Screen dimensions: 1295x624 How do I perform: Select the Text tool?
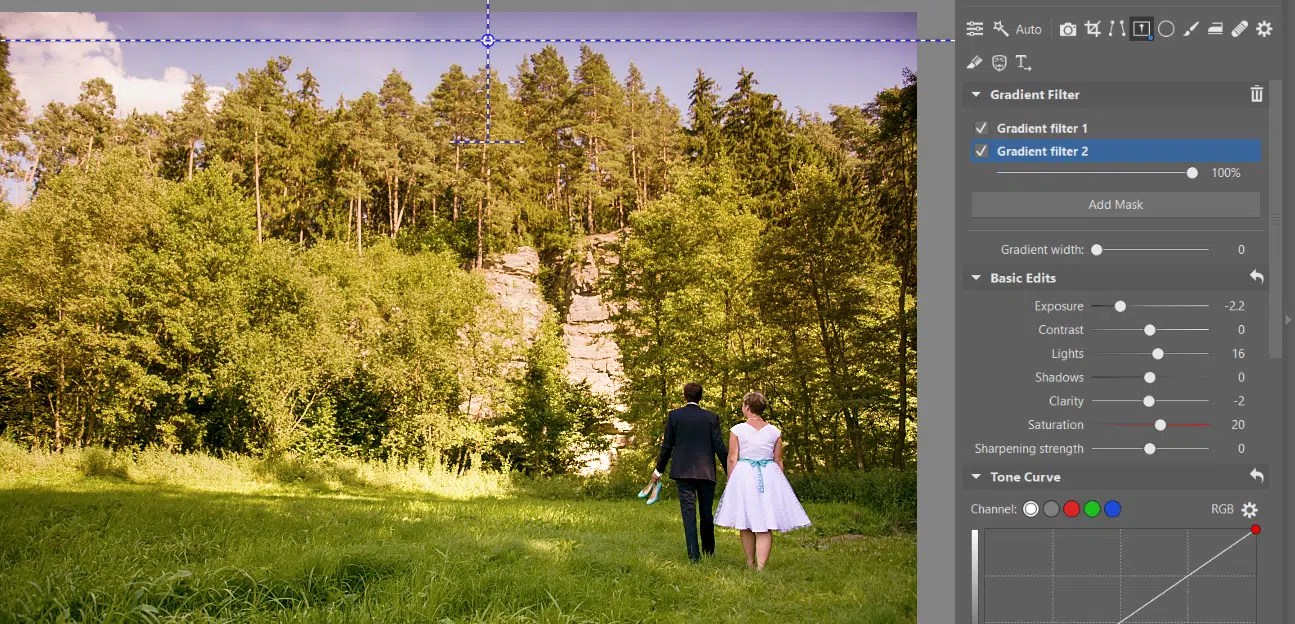pyautogui.click(x=1022, y=62)
